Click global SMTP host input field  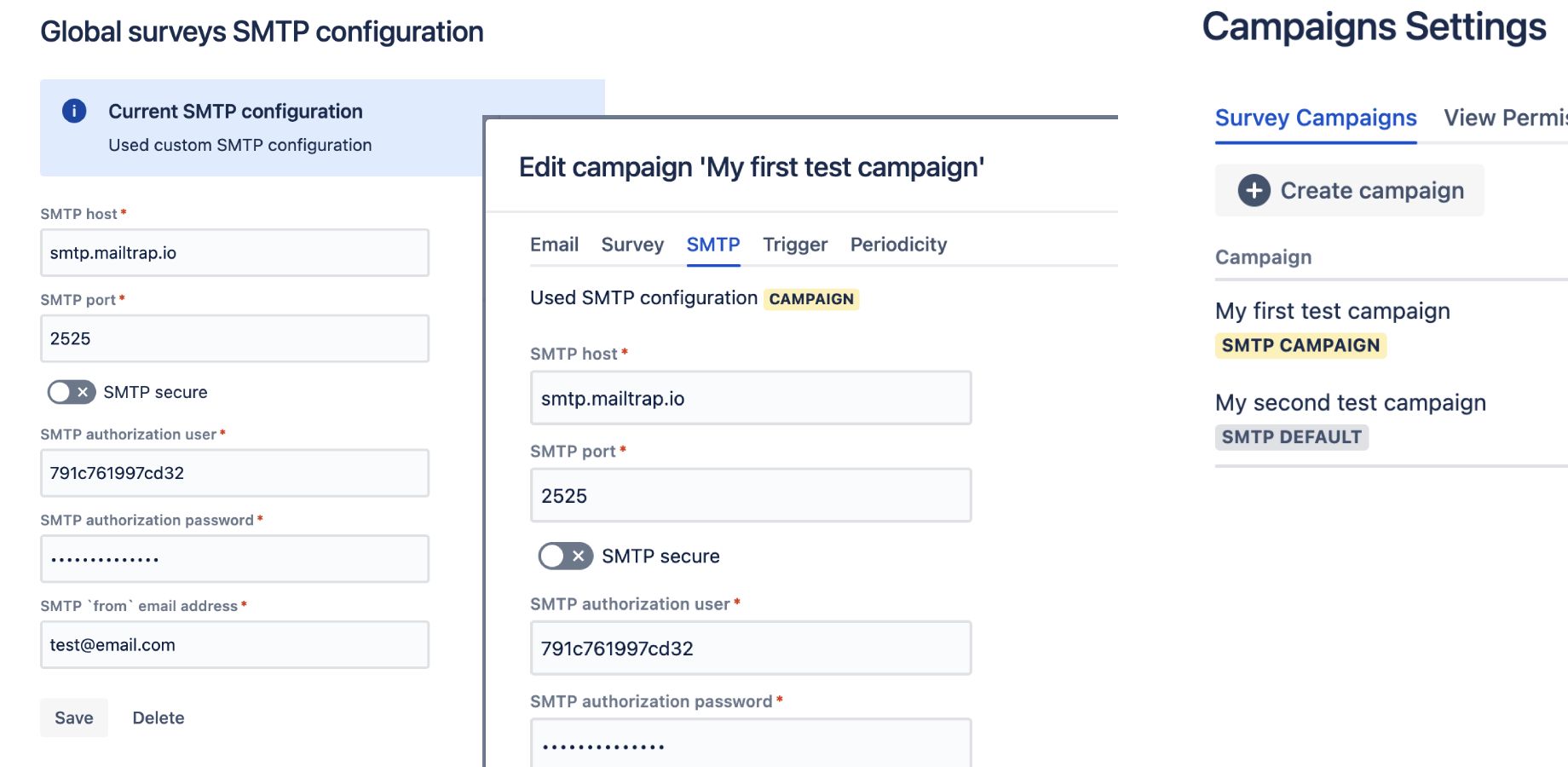pos(234,252)
